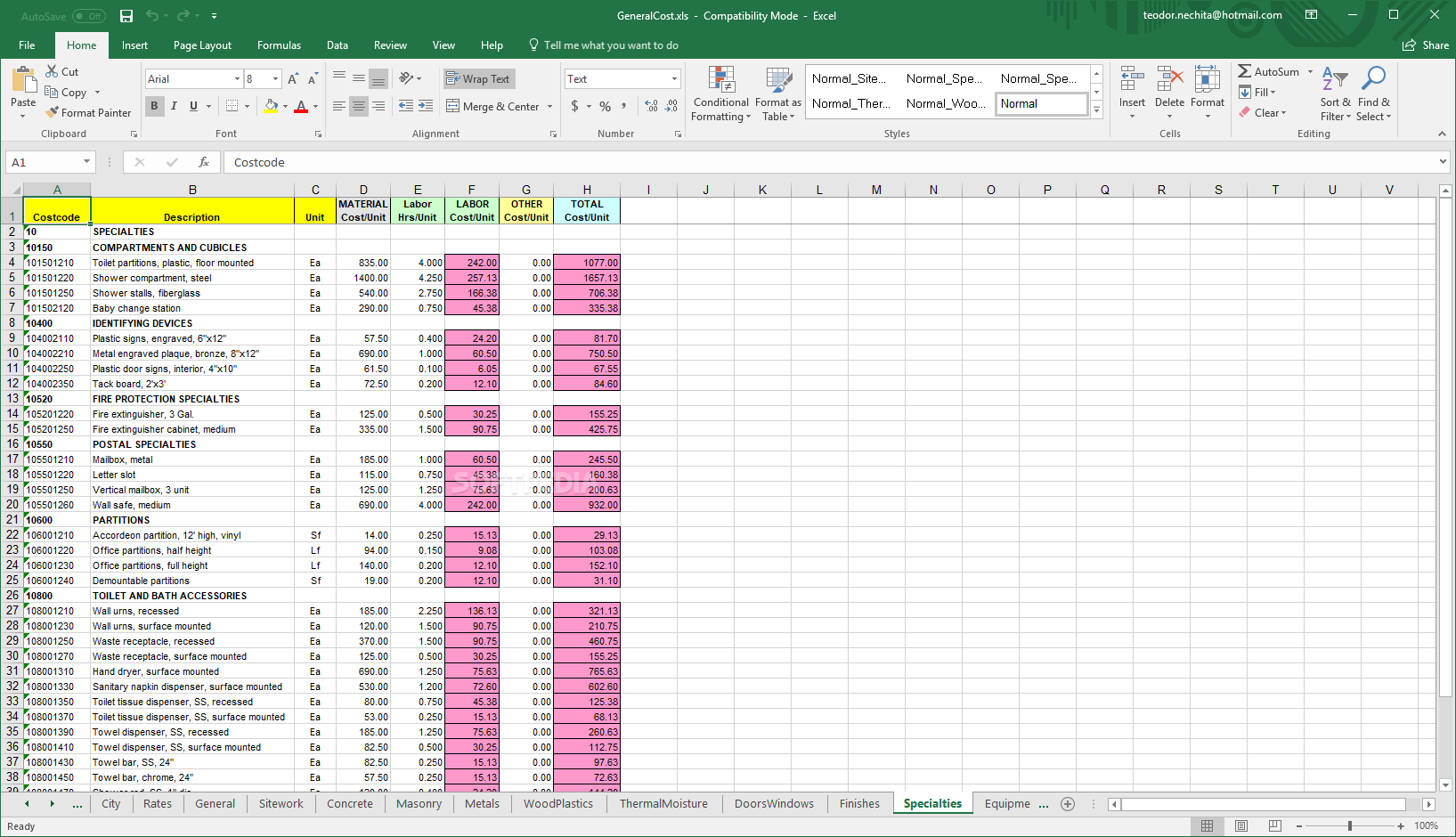This screenshot has width=1456, height=837.
Task: Toggle Italic formatting
Action: (174, 106)
